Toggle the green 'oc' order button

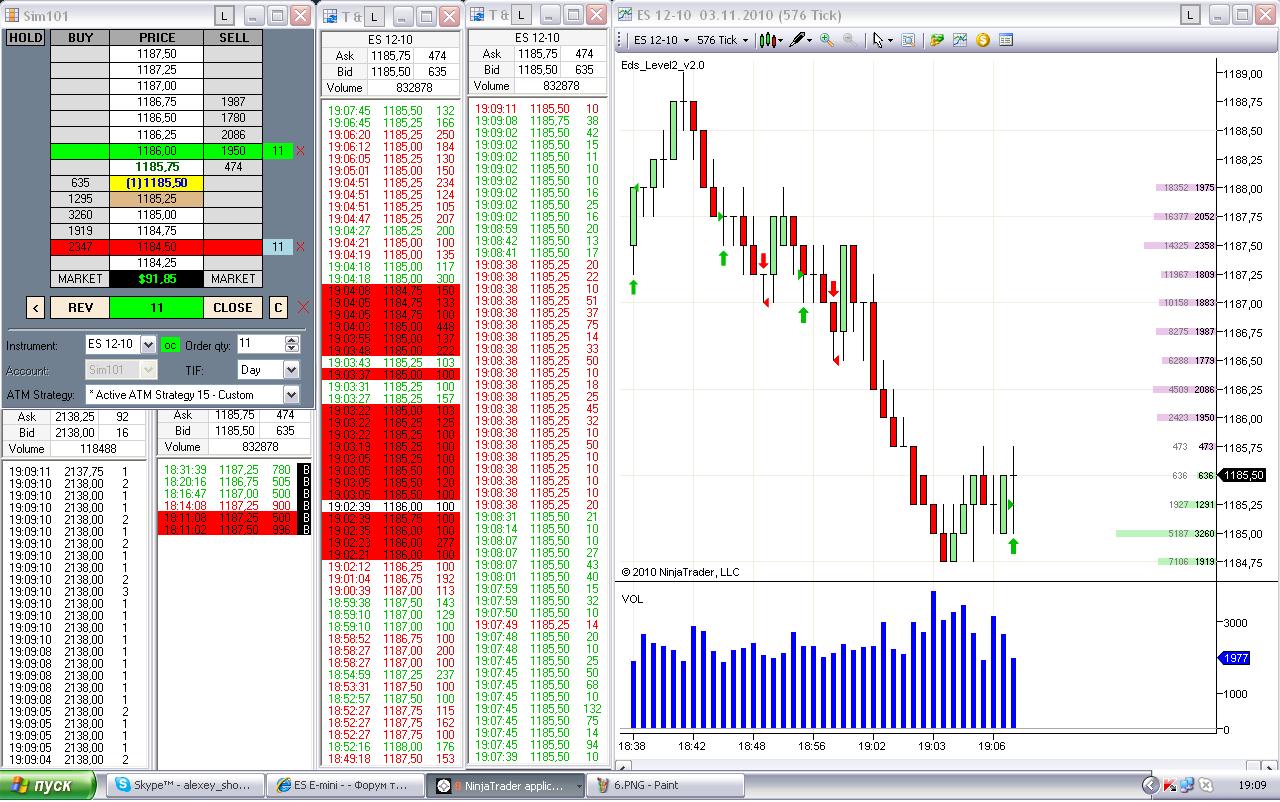(x=170, y=344)
